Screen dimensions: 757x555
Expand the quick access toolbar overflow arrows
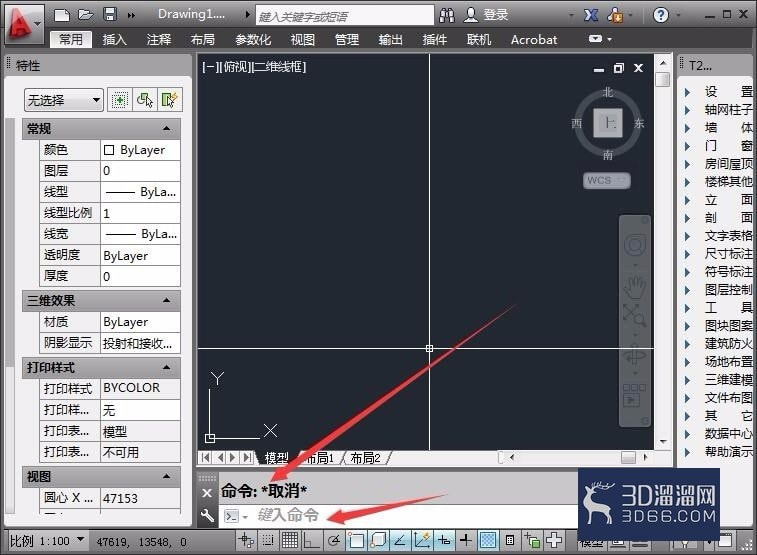coord(131,15)
